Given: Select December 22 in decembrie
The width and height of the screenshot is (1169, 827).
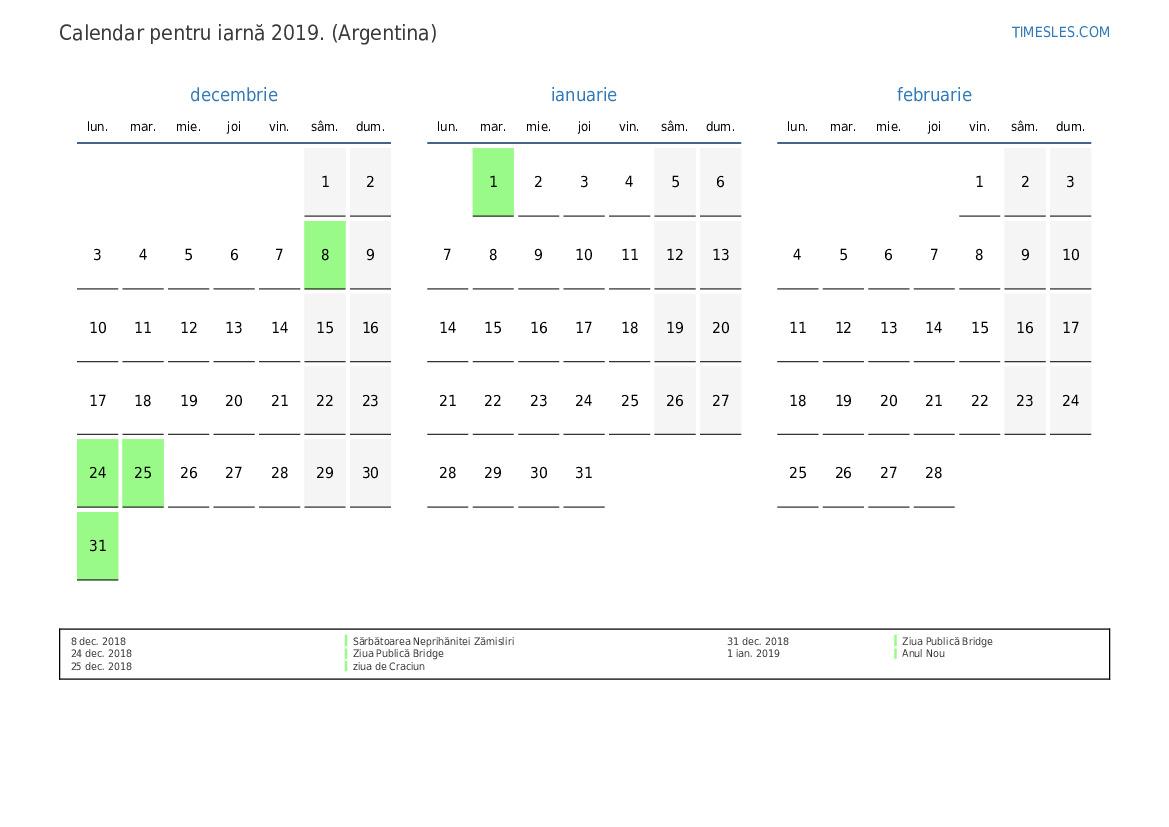Looking at the screenshot, I should tap(325, 401).
